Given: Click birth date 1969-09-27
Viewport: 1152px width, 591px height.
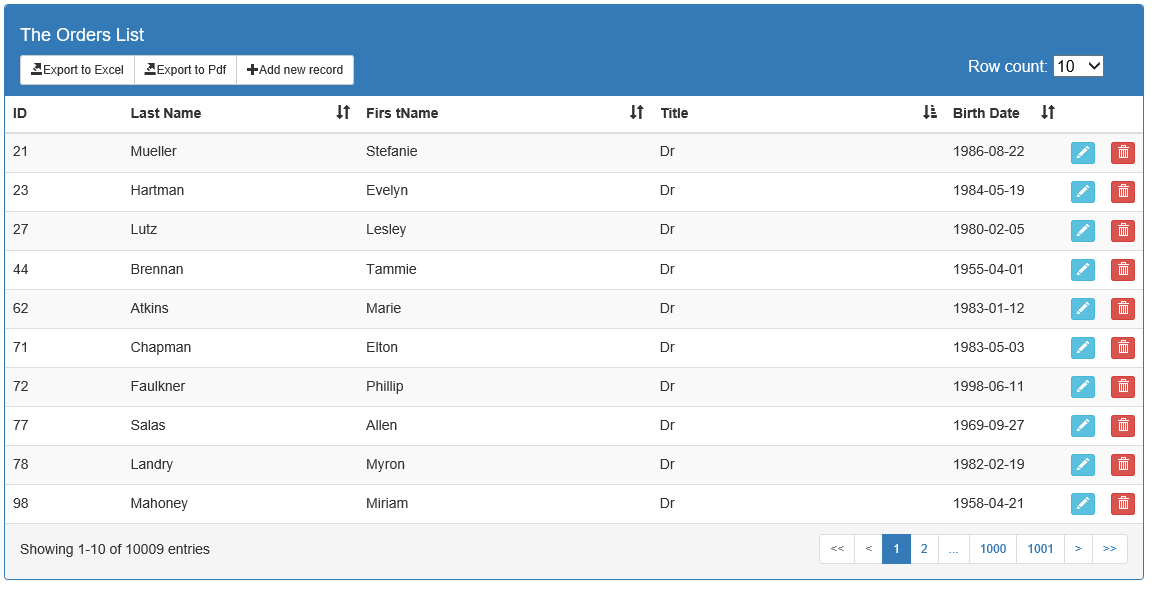Looking at the screenshot, I should pos(988,425).
